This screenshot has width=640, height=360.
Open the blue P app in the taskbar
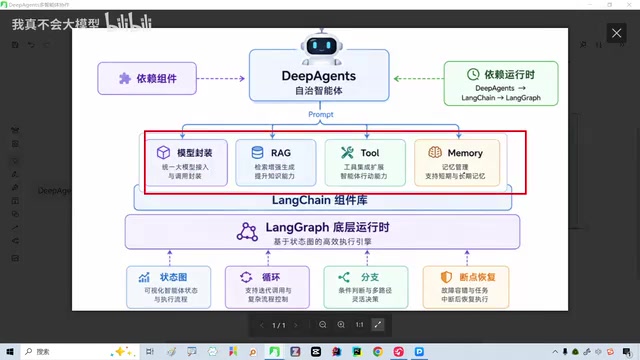pyautogui.click(x=419, y=351)
